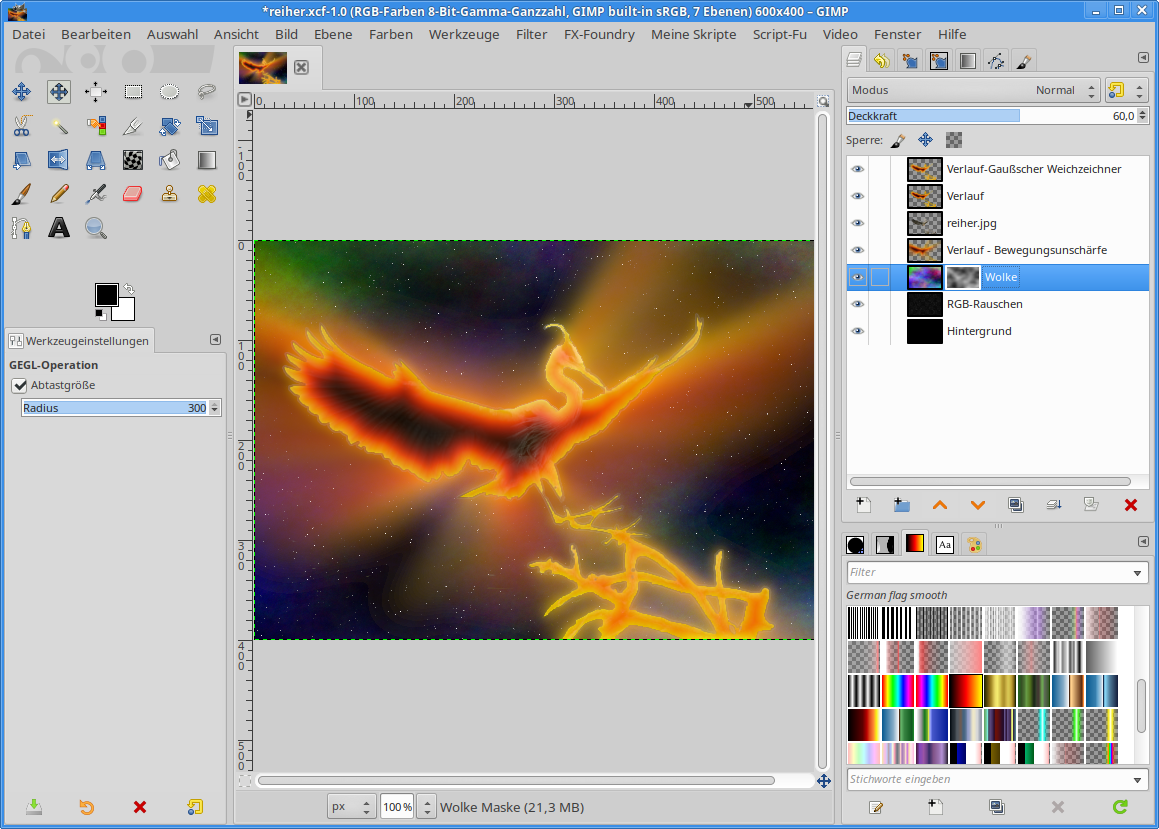This screenshot has height=829, width=1159.
Task: Hide the reiher.jpg layer
Action: coord(857,223)
